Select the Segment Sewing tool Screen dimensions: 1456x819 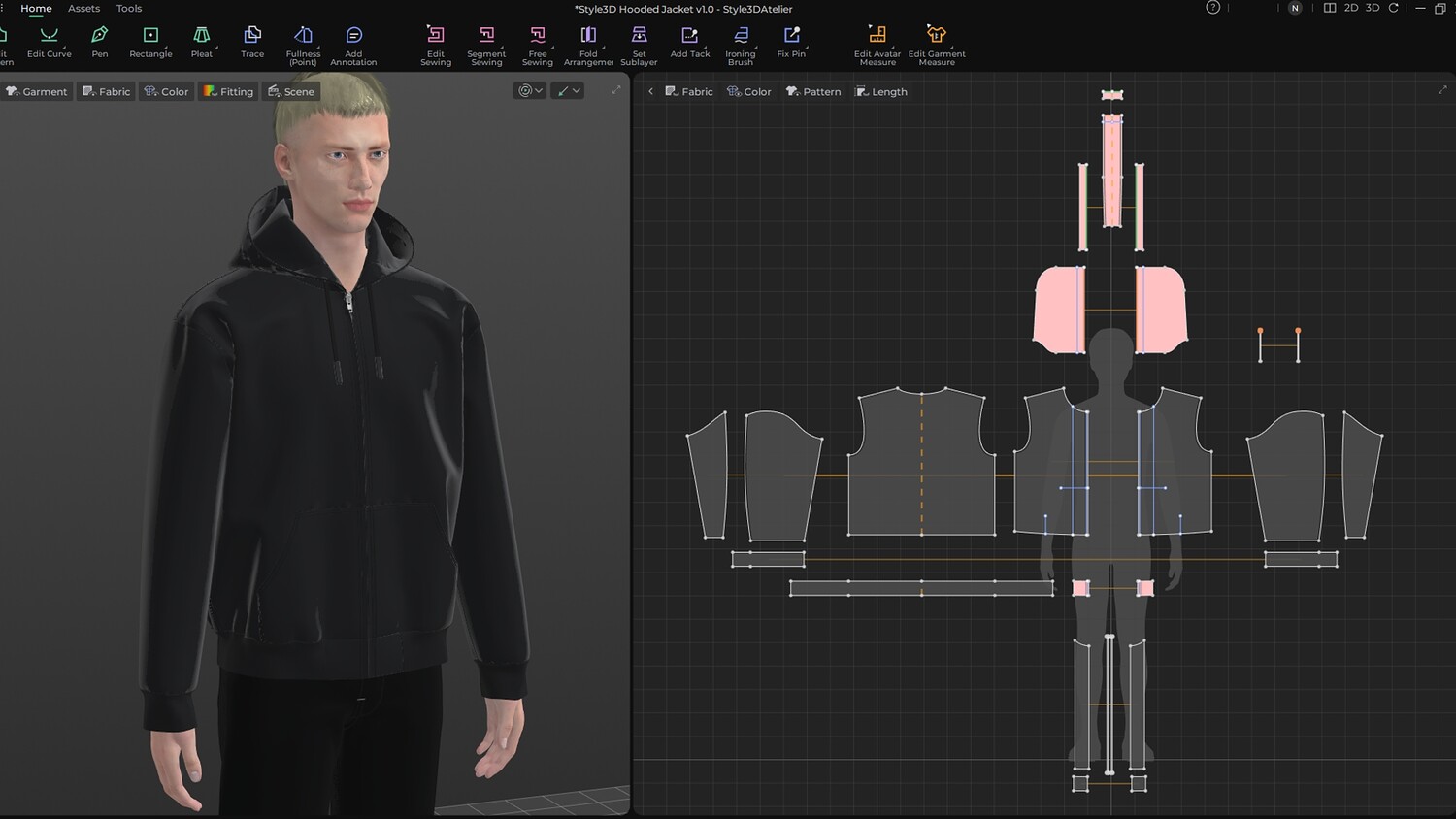486,45
